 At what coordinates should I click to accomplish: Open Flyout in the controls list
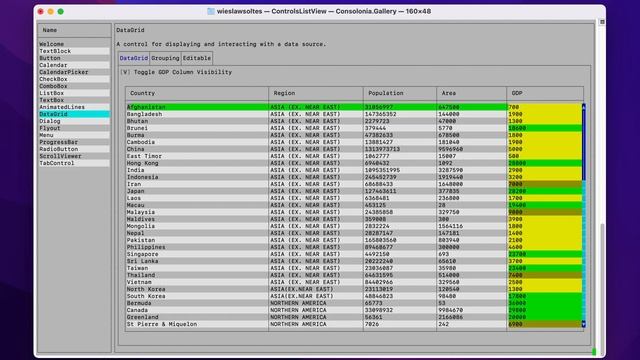pyautogui.click(x=74, y=128)
